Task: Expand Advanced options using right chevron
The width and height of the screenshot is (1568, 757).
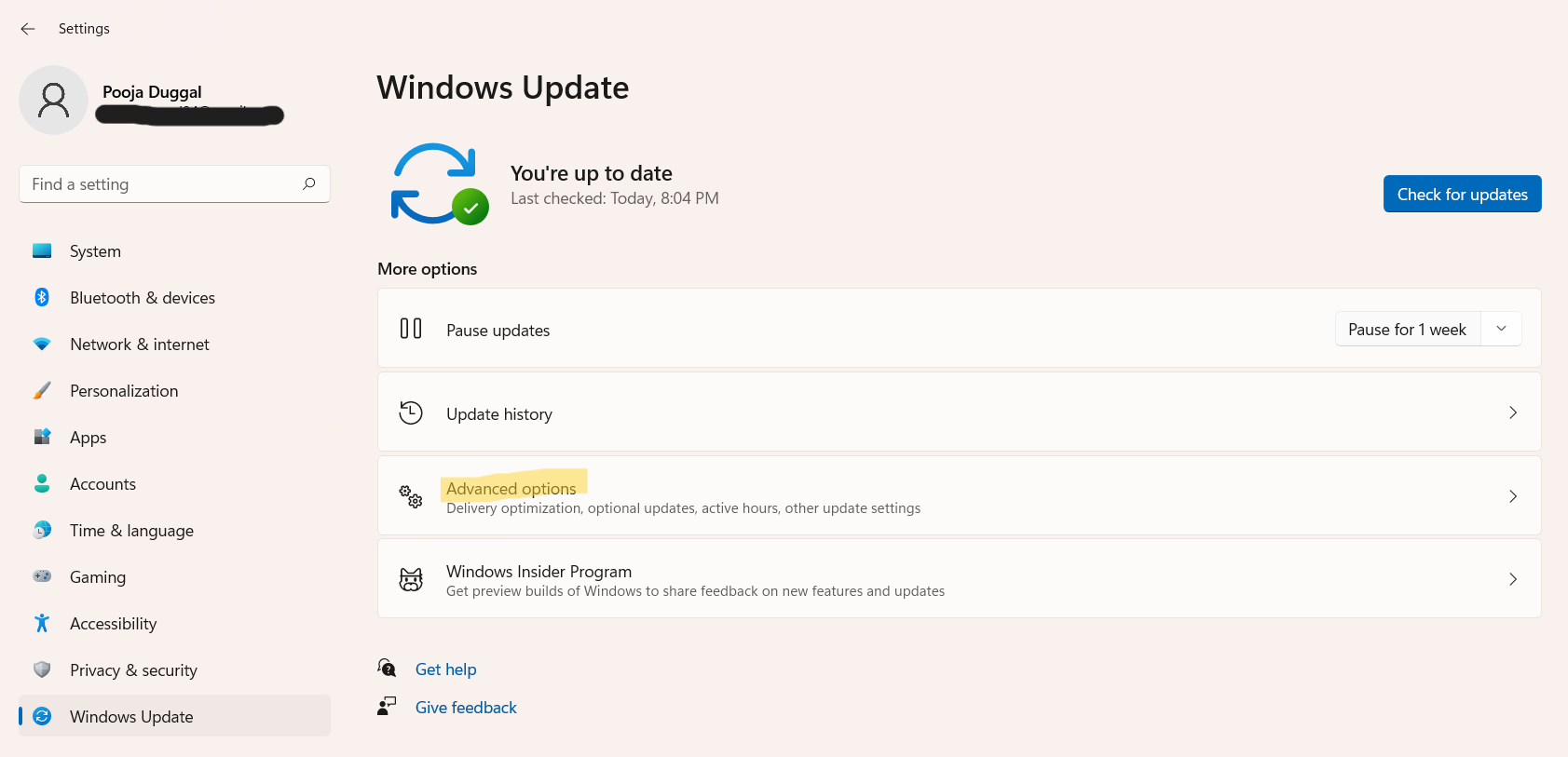Action: click(1512, 496)
